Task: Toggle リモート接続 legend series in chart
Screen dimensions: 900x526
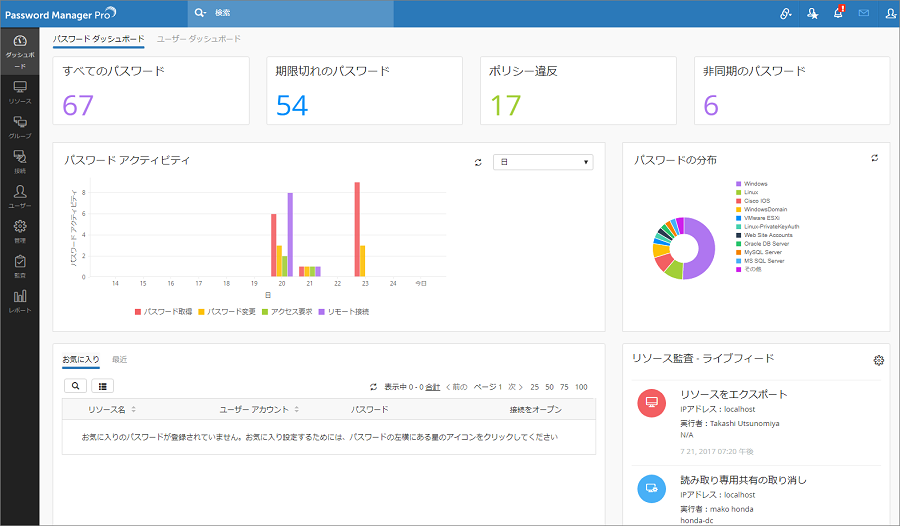Action: (x=343, y=312)
